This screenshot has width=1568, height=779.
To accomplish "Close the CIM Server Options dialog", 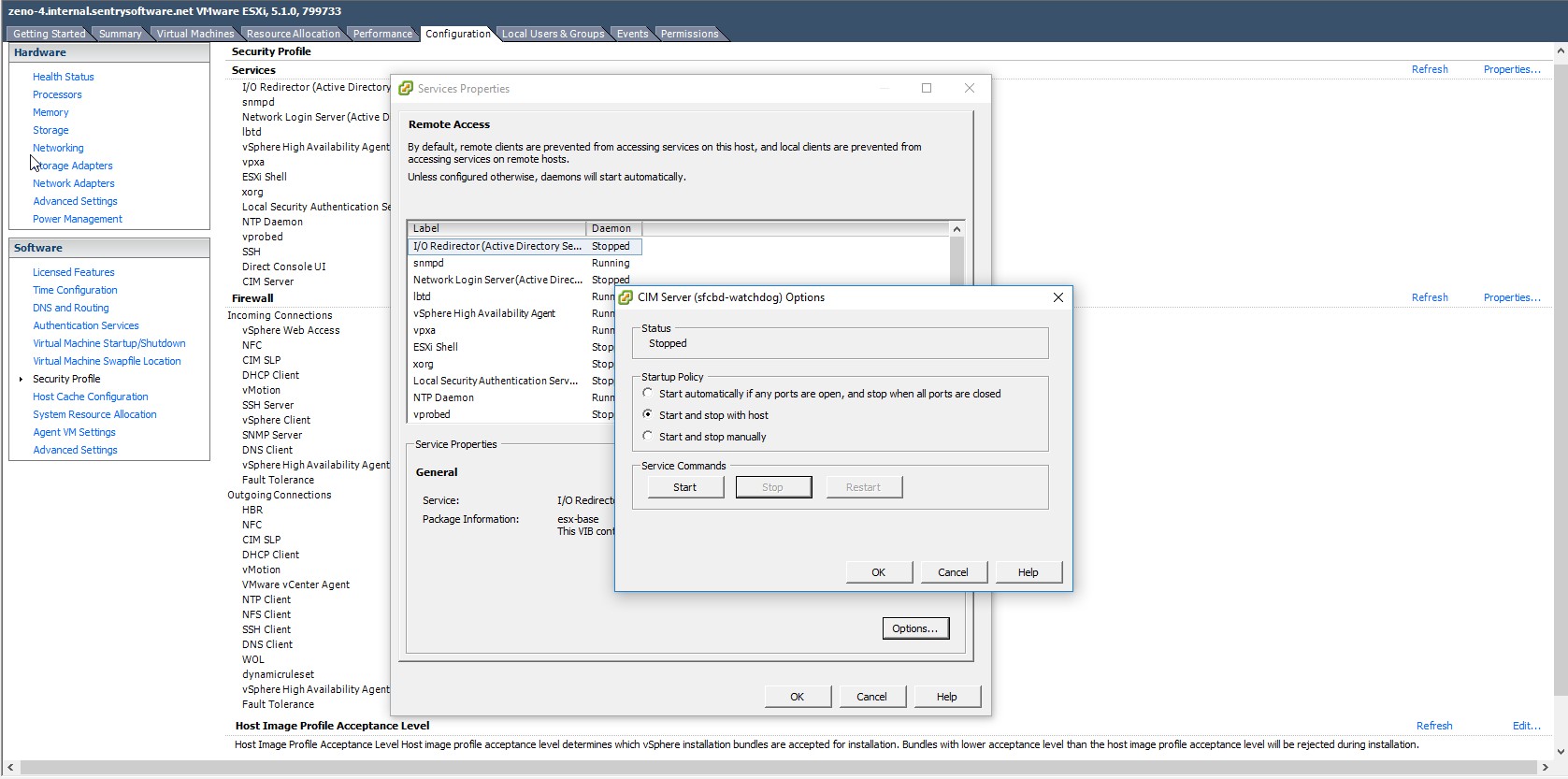I will [1058, 297].
